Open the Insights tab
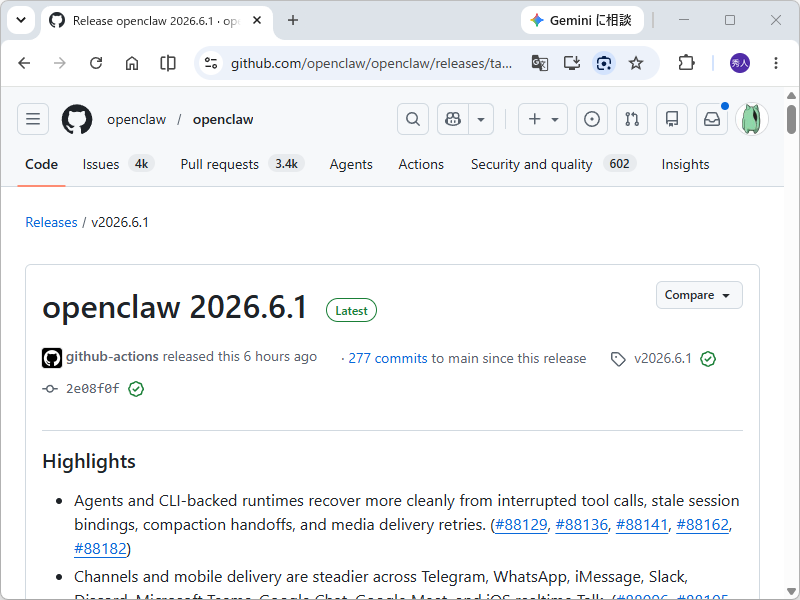800x600 pixels. click(685, 164)
